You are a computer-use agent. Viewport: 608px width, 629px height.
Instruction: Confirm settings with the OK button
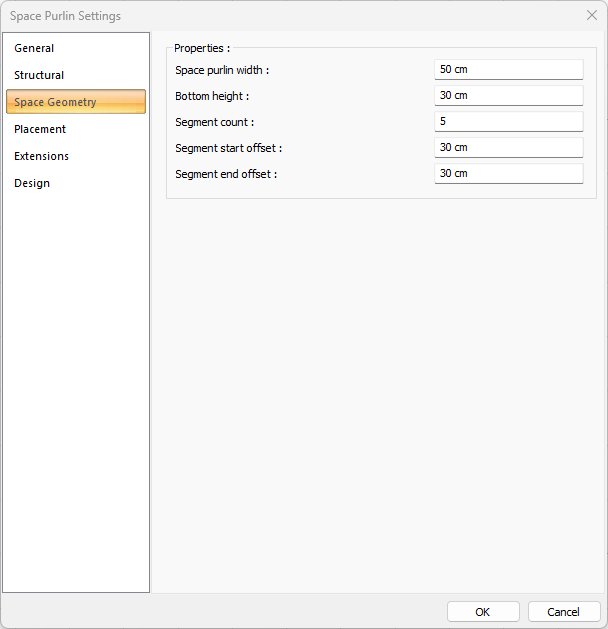[483, 612]
